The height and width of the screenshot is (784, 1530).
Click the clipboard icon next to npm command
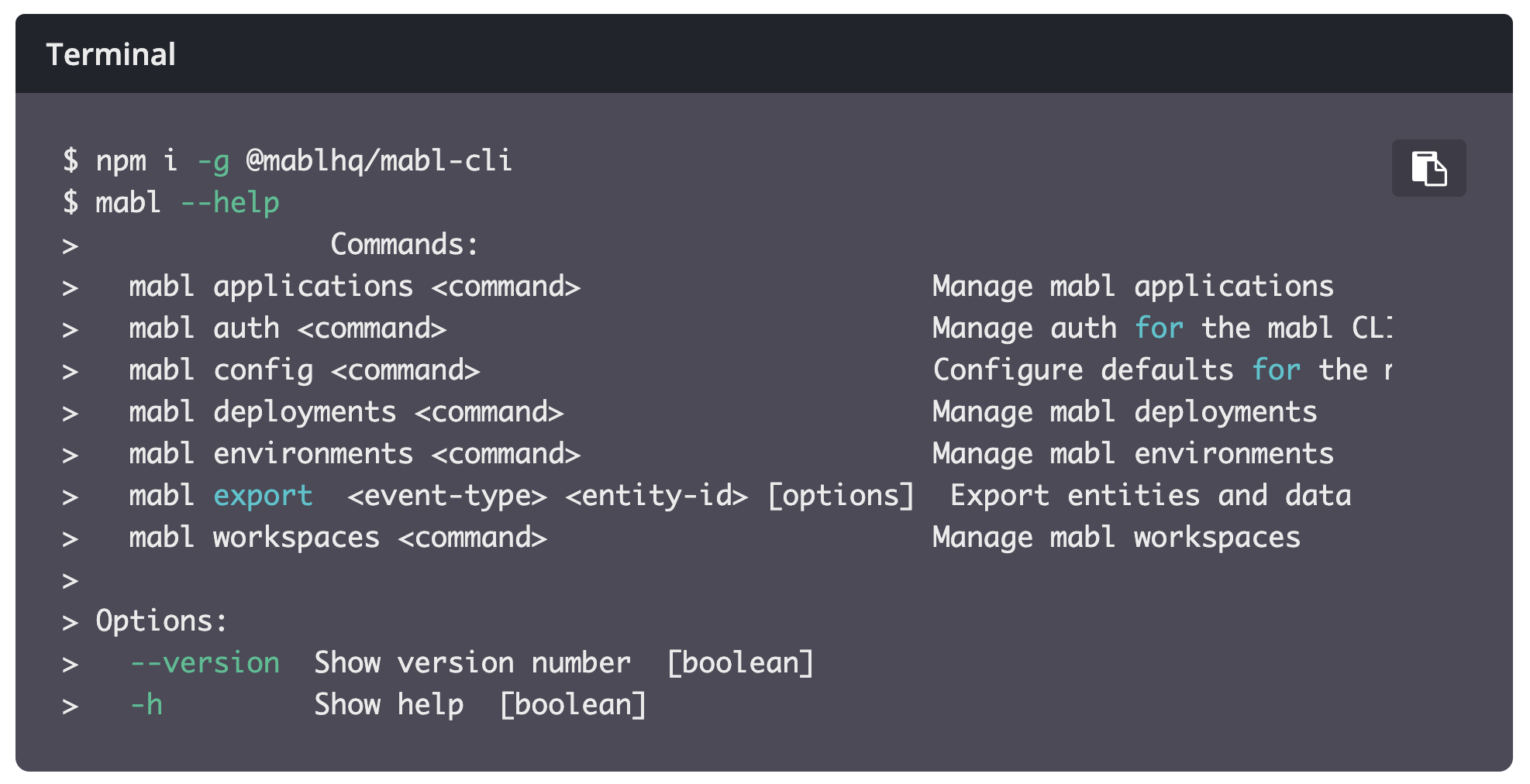click(1428, 169)
